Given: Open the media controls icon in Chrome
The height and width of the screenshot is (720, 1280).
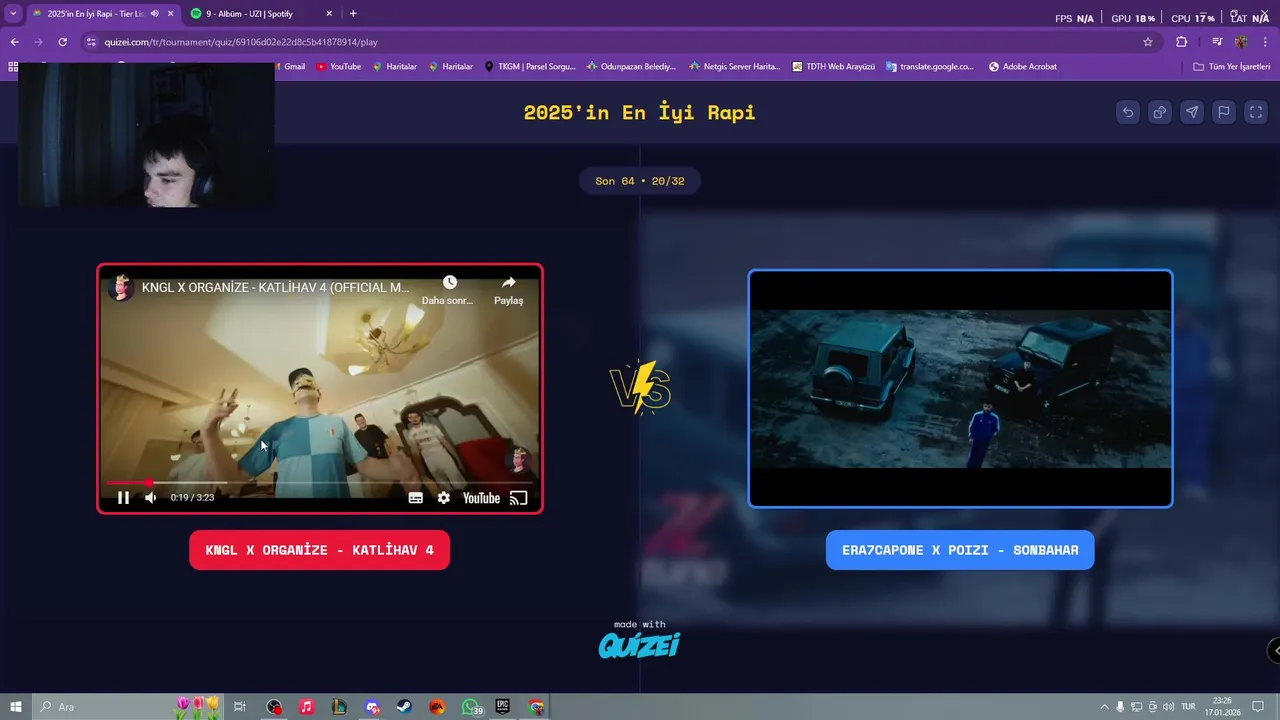Looking at the screenshot, I should 1217,42.
